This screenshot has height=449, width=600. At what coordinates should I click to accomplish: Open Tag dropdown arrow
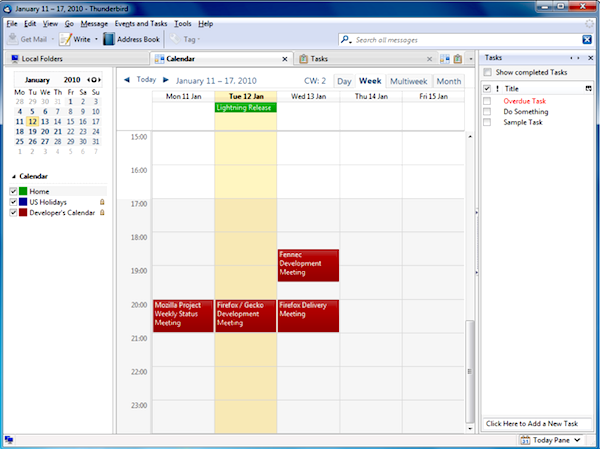tap(199, 39)
